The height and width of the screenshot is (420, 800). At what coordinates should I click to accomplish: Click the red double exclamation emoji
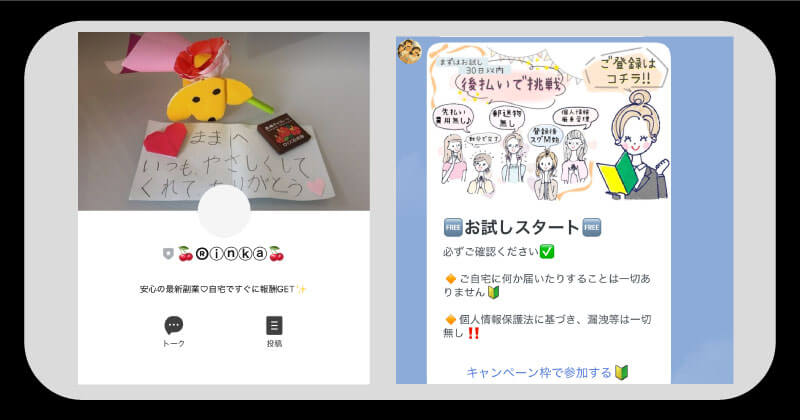473,333
